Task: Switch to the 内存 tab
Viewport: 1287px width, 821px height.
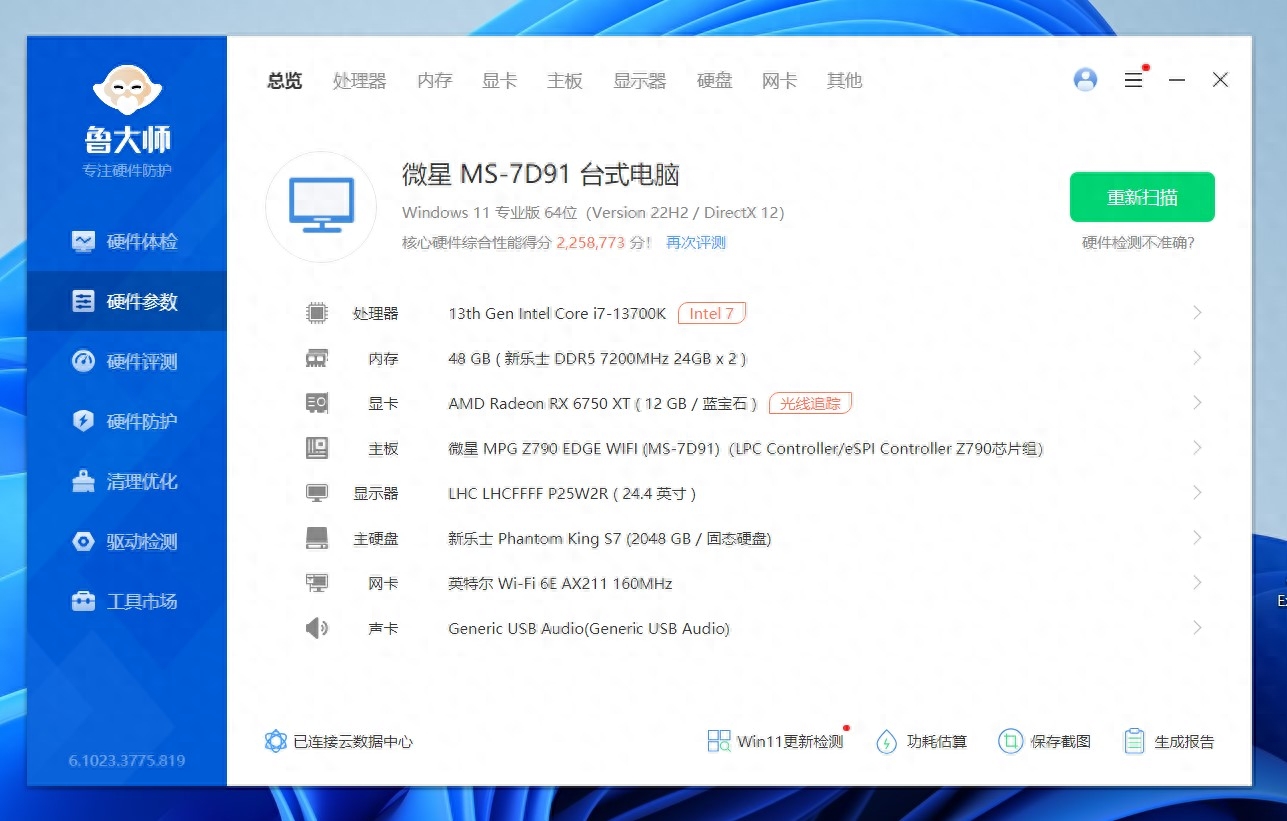Action: pyautogui.click(x=435, y=81)
